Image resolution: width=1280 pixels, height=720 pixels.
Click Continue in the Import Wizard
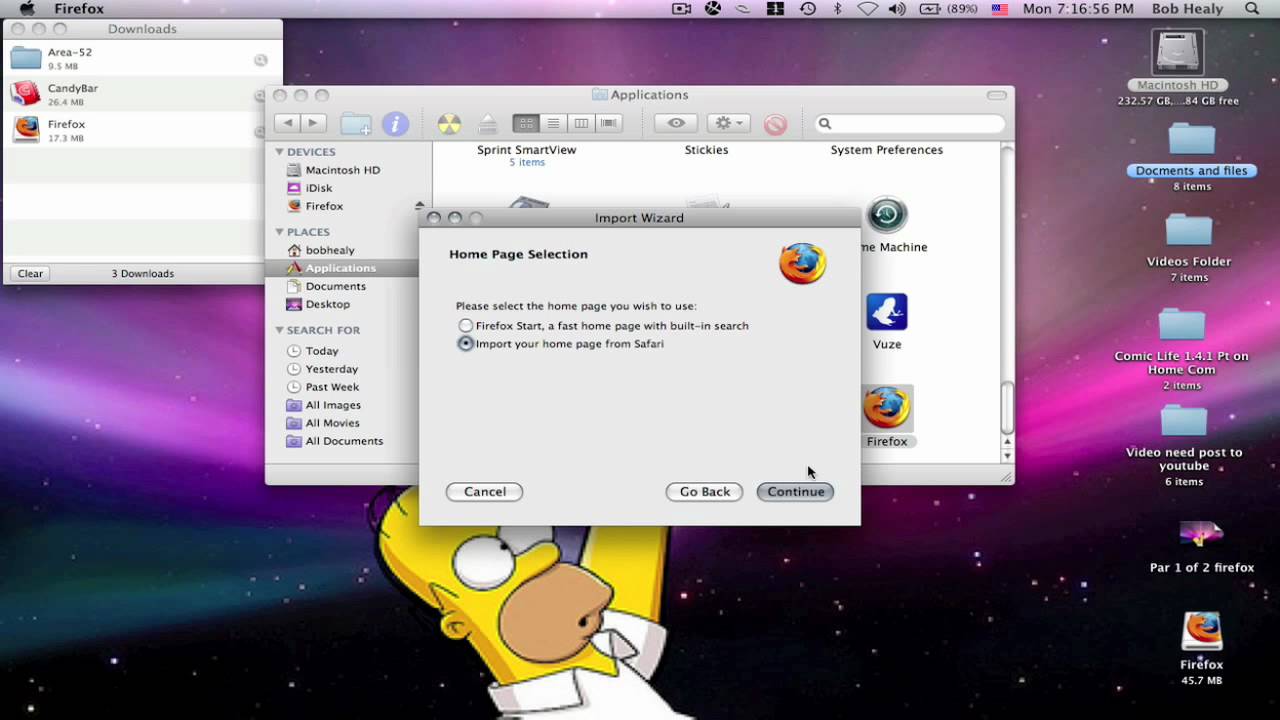coord(795,492)
